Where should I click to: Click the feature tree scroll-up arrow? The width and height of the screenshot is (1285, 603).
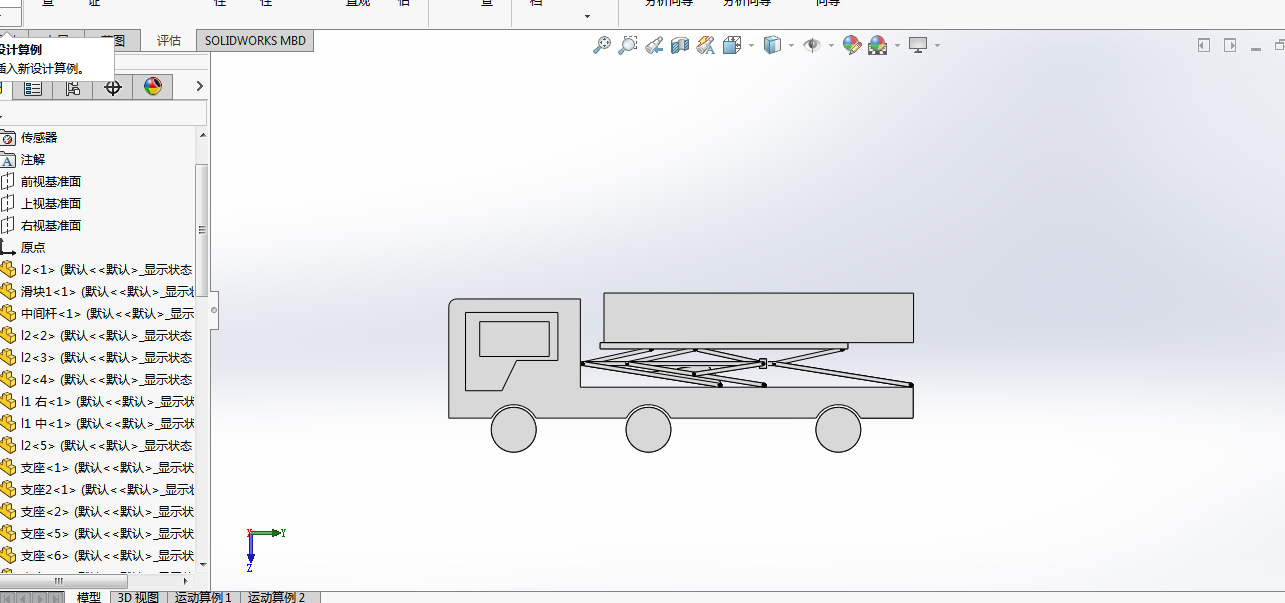[203, 135]
